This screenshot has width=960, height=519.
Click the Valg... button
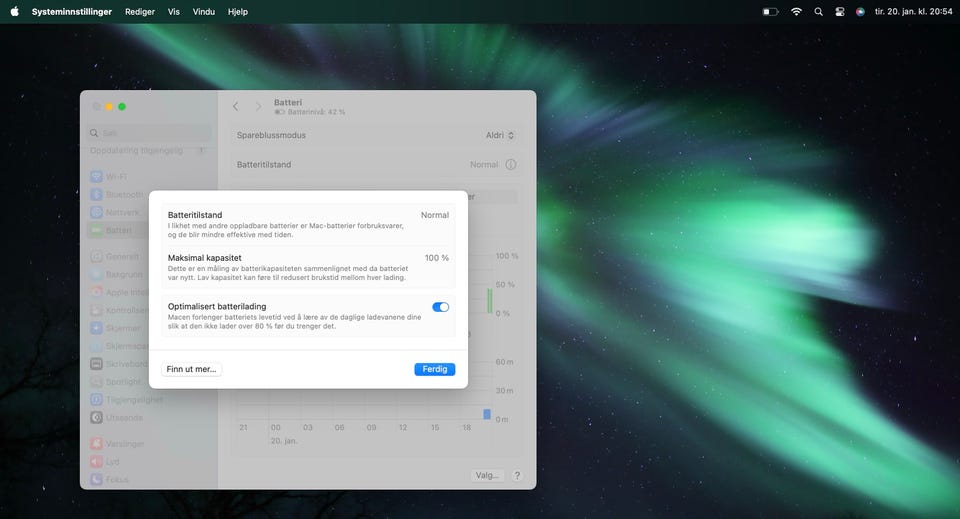coord(487,476)
